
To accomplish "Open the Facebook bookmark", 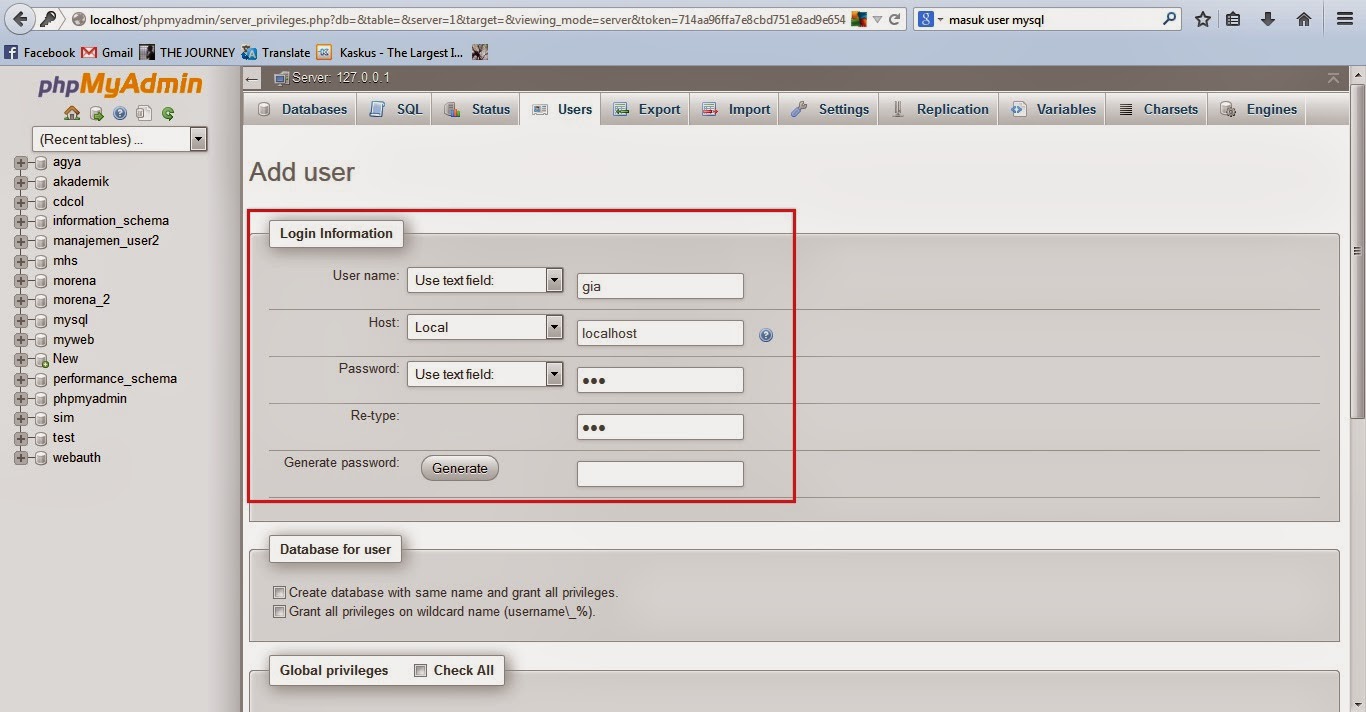I will (x=39, y=53).
